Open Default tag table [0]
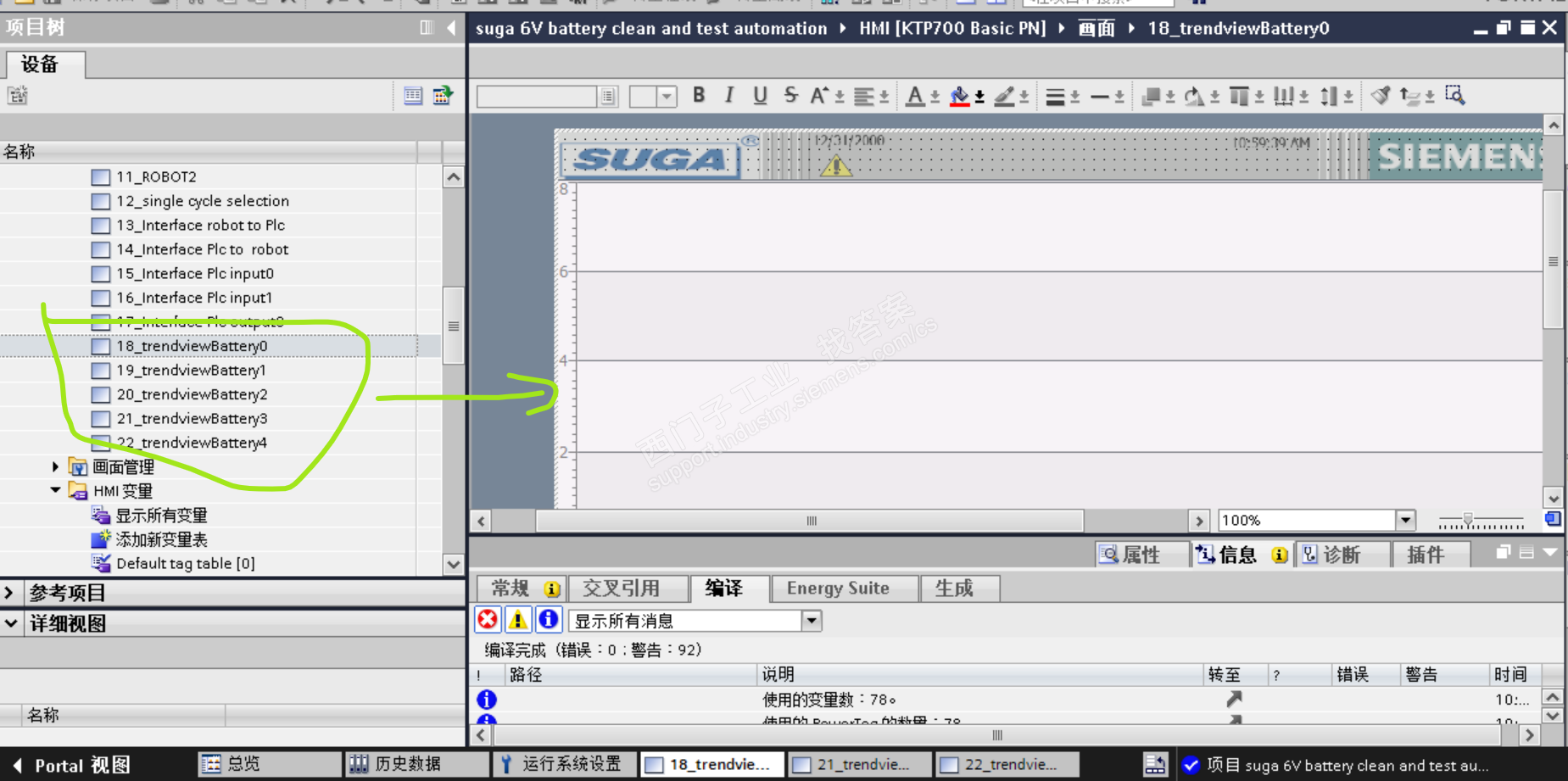 tap(185, 563)
